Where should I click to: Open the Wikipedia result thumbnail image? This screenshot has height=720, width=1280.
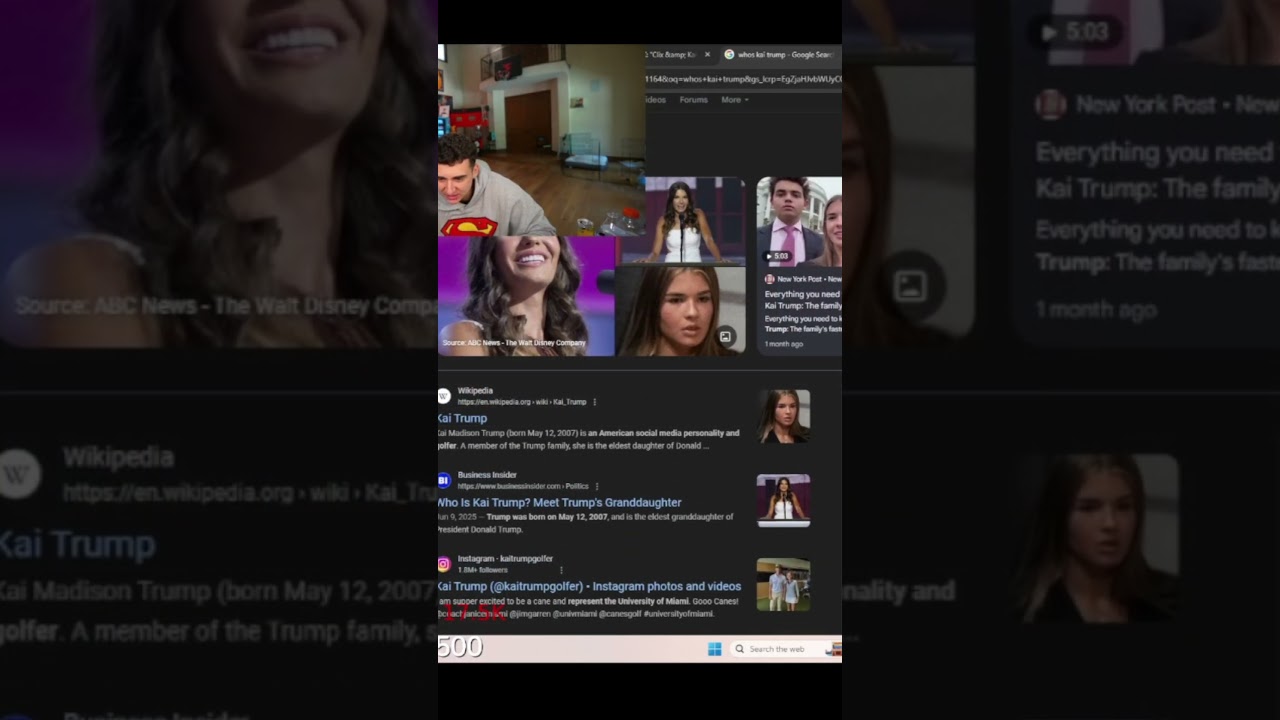783,416
